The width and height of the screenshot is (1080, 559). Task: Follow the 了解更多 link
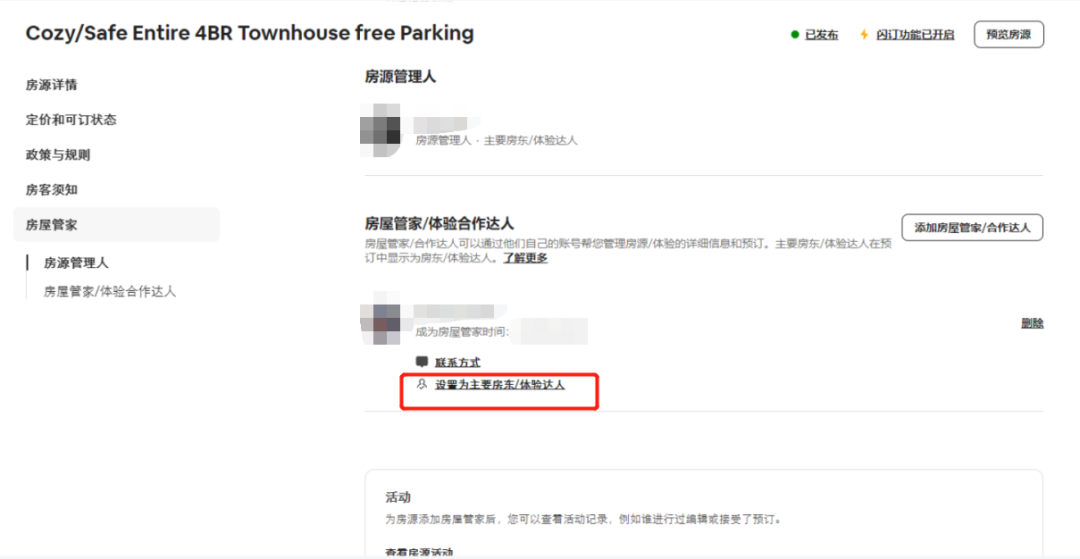tap(524, 259)
